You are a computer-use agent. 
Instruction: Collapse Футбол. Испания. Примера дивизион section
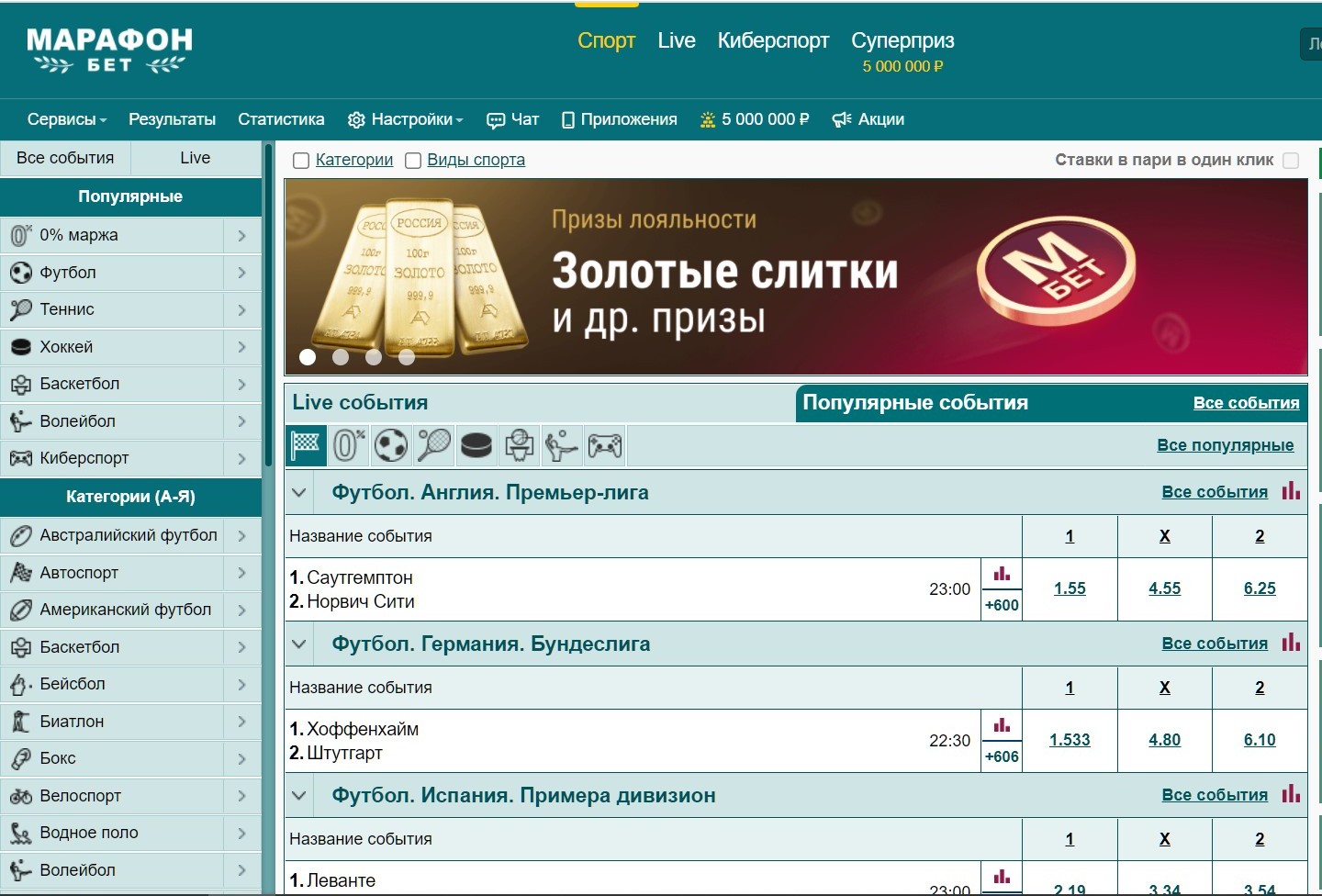pos(298,795)
